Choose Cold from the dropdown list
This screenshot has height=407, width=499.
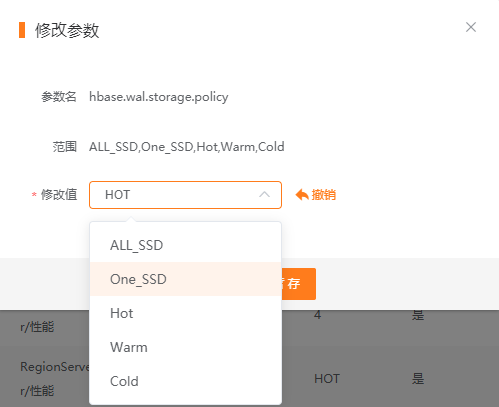(x=186, y=381)
